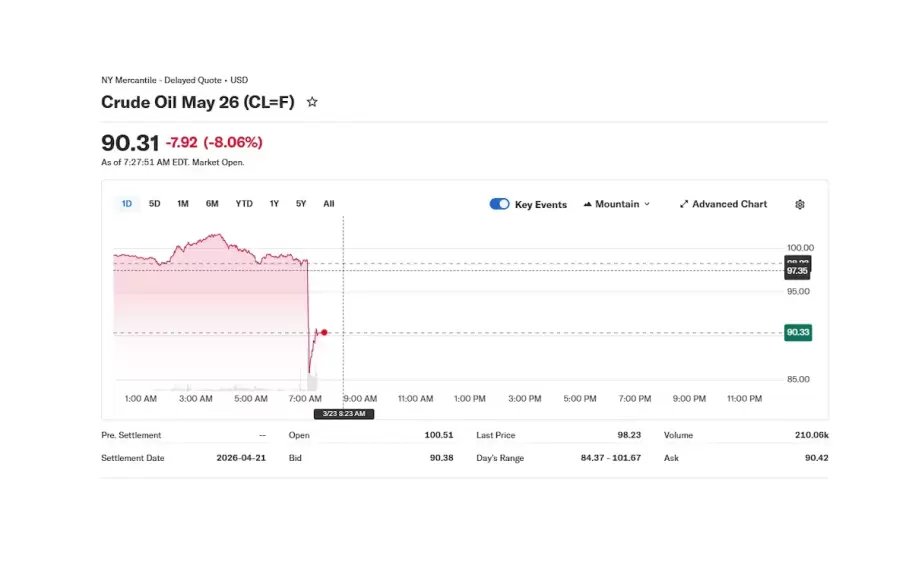Click the 90.31 current price
The width and height of the screenshot is (912, 562).
tap(130, 143)
